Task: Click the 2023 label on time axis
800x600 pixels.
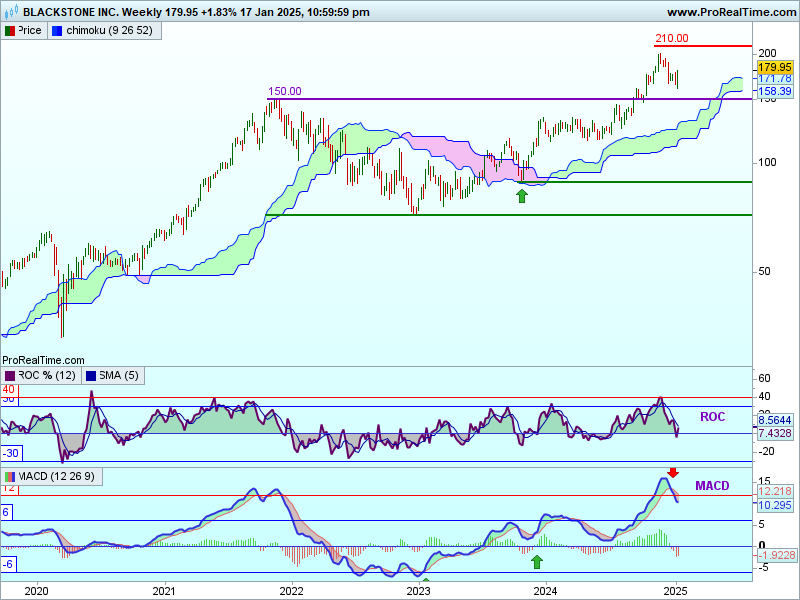Action: tap(418, 591)
